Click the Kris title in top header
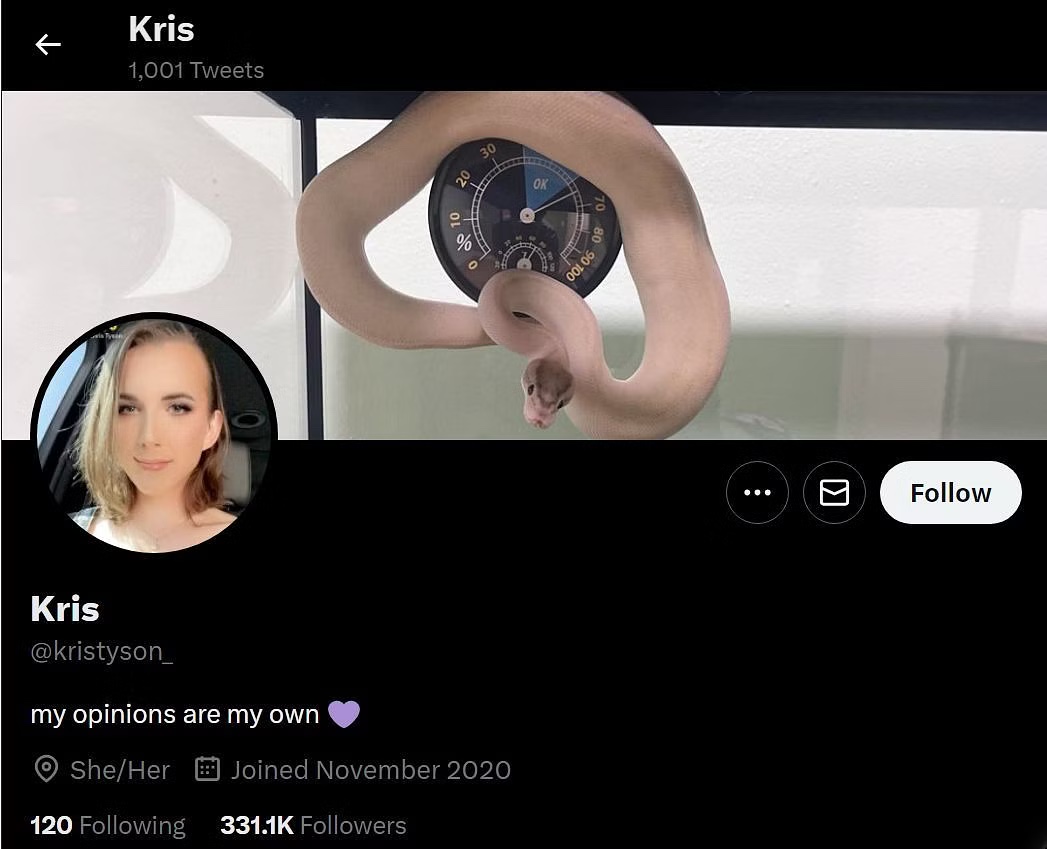Viewport: 1047px width, 849px height. click(161, 29)
